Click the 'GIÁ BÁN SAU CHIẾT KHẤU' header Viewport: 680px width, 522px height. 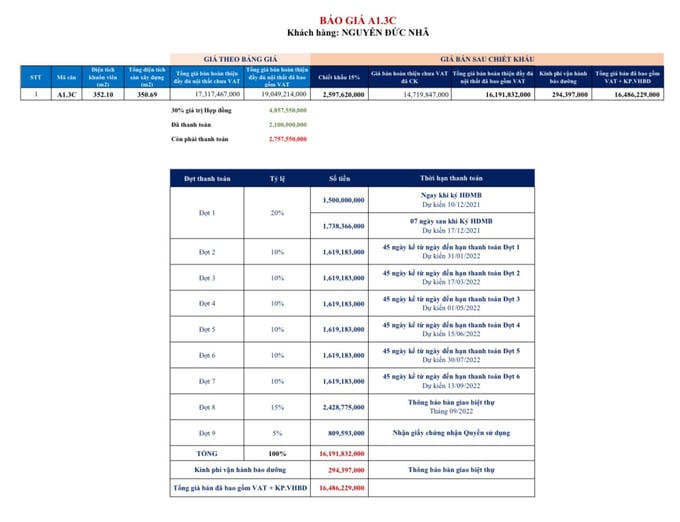click(495, 59)
